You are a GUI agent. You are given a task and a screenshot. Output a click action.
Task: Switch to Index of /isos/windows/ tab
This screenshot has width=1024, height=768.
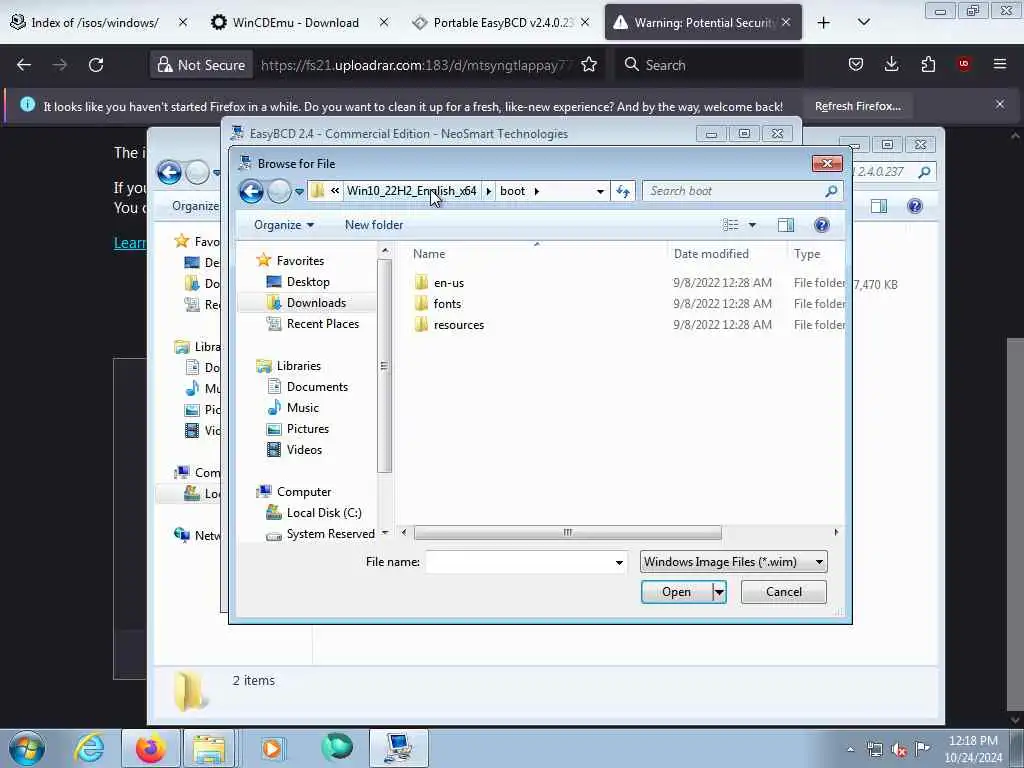97,23
